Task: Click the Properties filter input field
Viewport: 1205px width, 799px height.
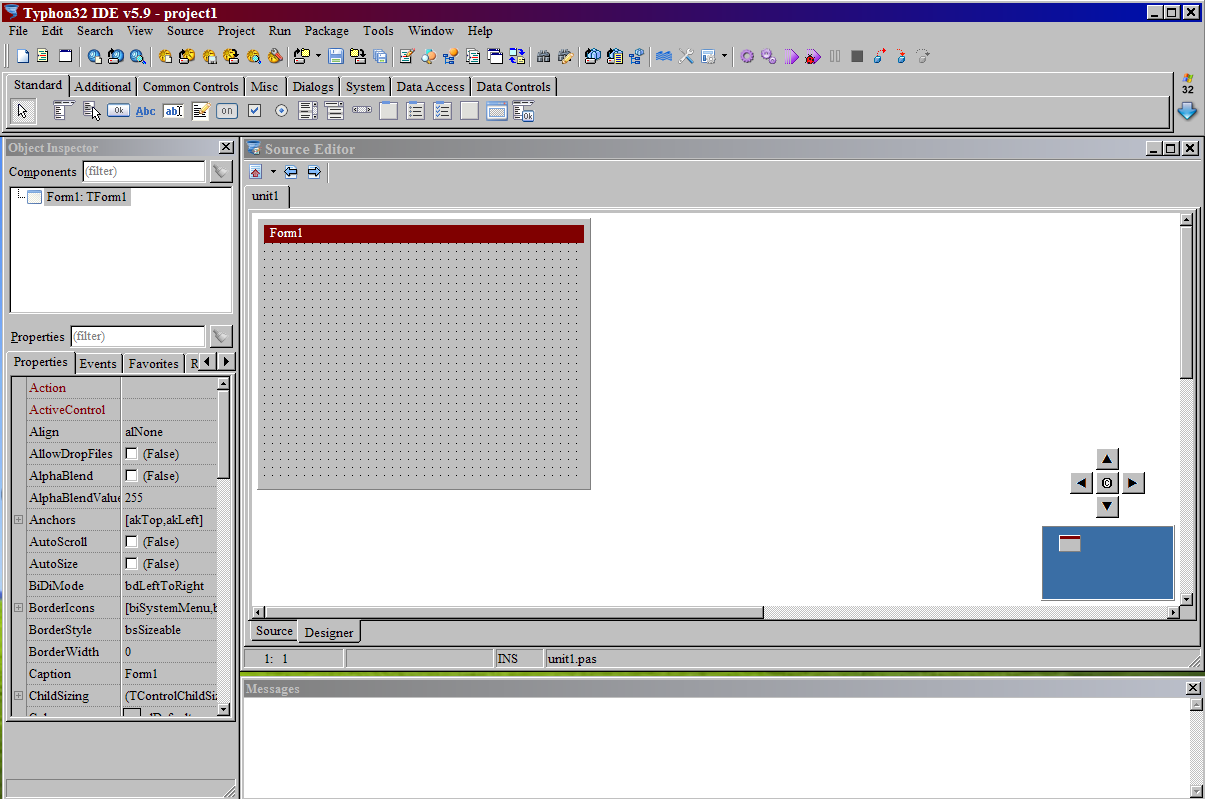Action: pos(137,336)
